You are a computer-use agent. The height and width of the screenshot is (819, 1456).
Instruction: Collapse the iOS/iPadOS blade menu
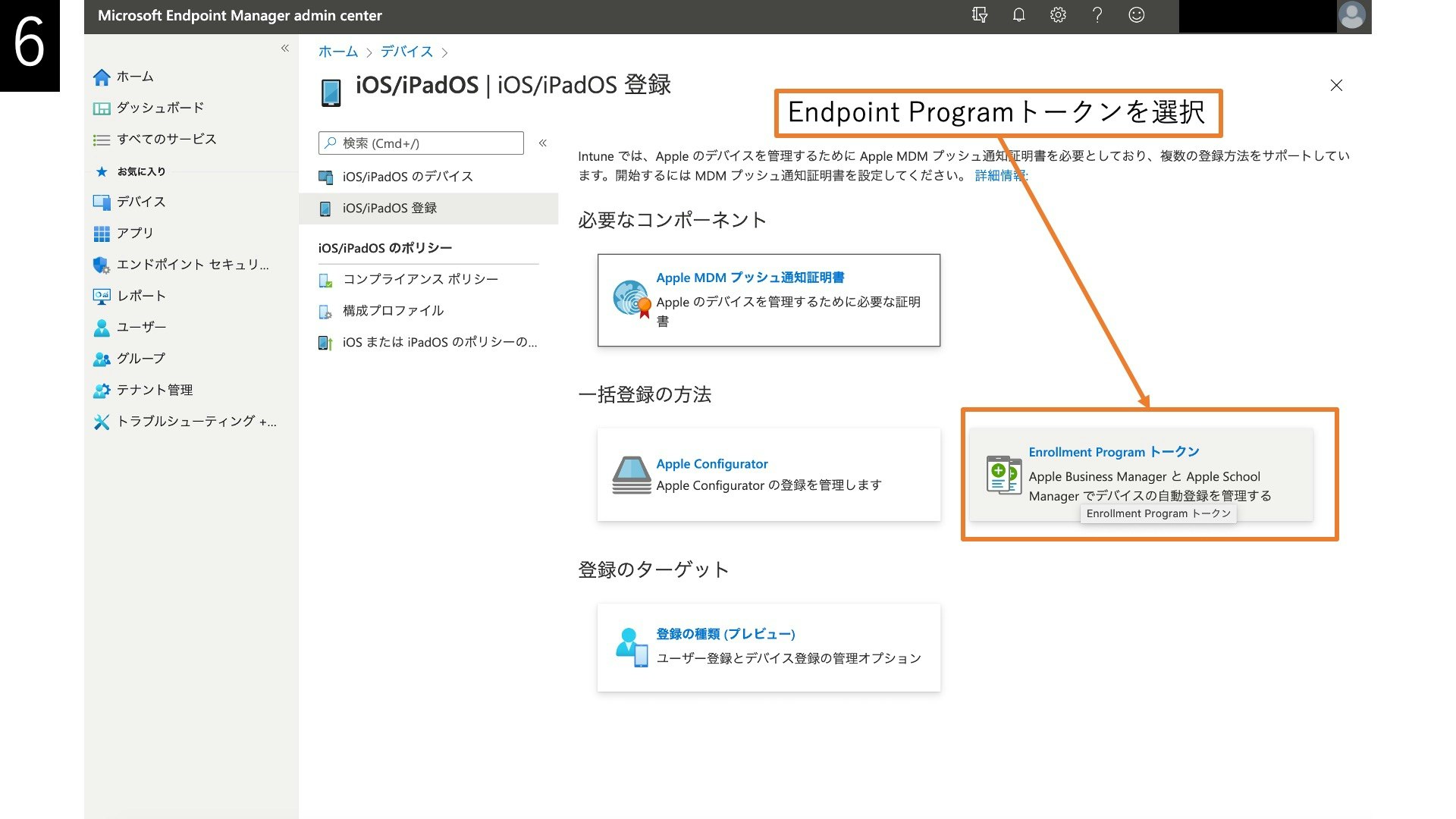[543, 143]
